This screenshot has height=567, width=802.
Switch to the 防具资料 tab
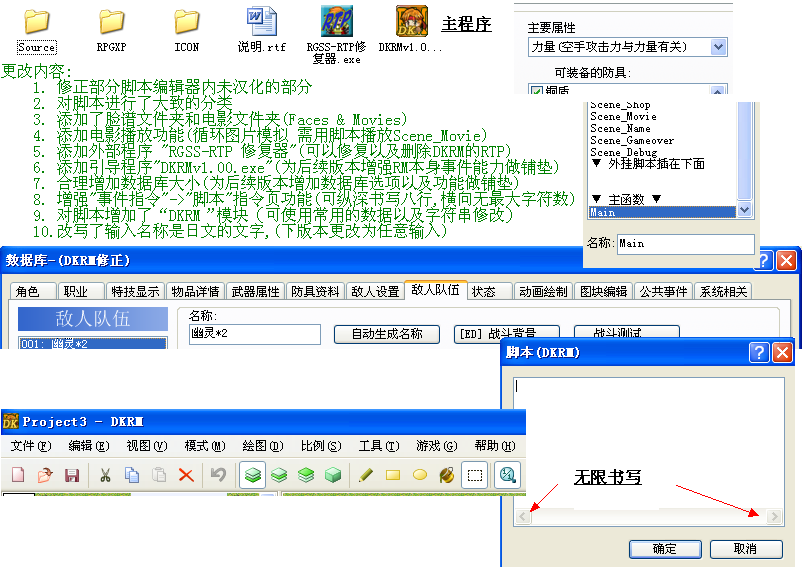tap(315, 291)
